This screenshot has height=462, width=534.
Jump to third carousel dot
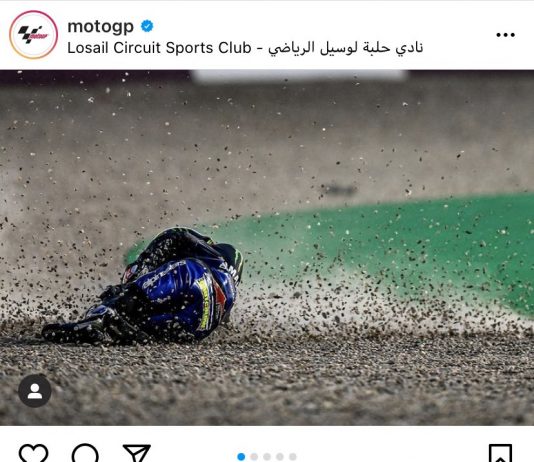[x=267, y=457]
